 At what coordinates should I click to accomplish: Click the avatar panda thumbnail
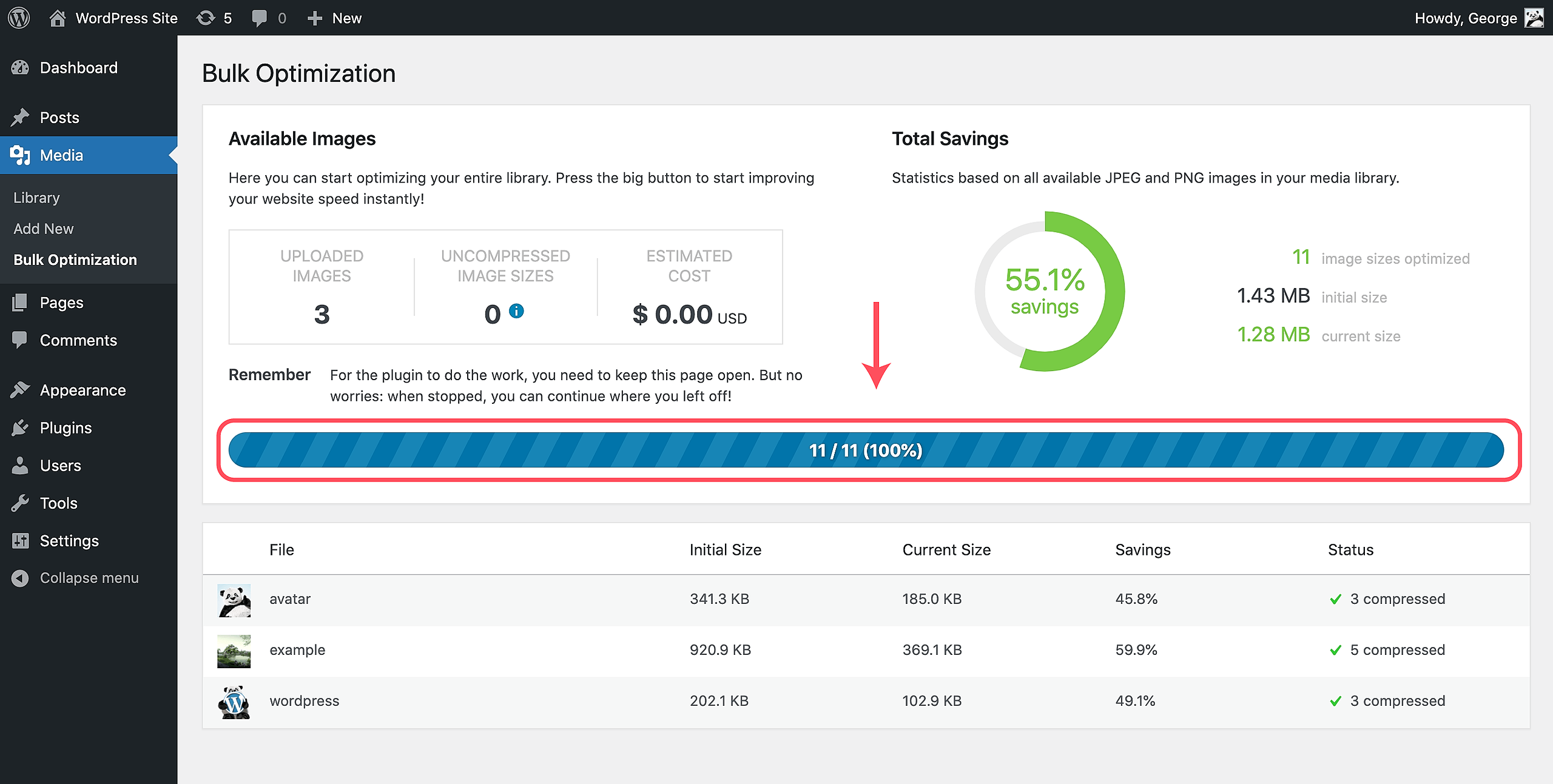click(234, 600)
